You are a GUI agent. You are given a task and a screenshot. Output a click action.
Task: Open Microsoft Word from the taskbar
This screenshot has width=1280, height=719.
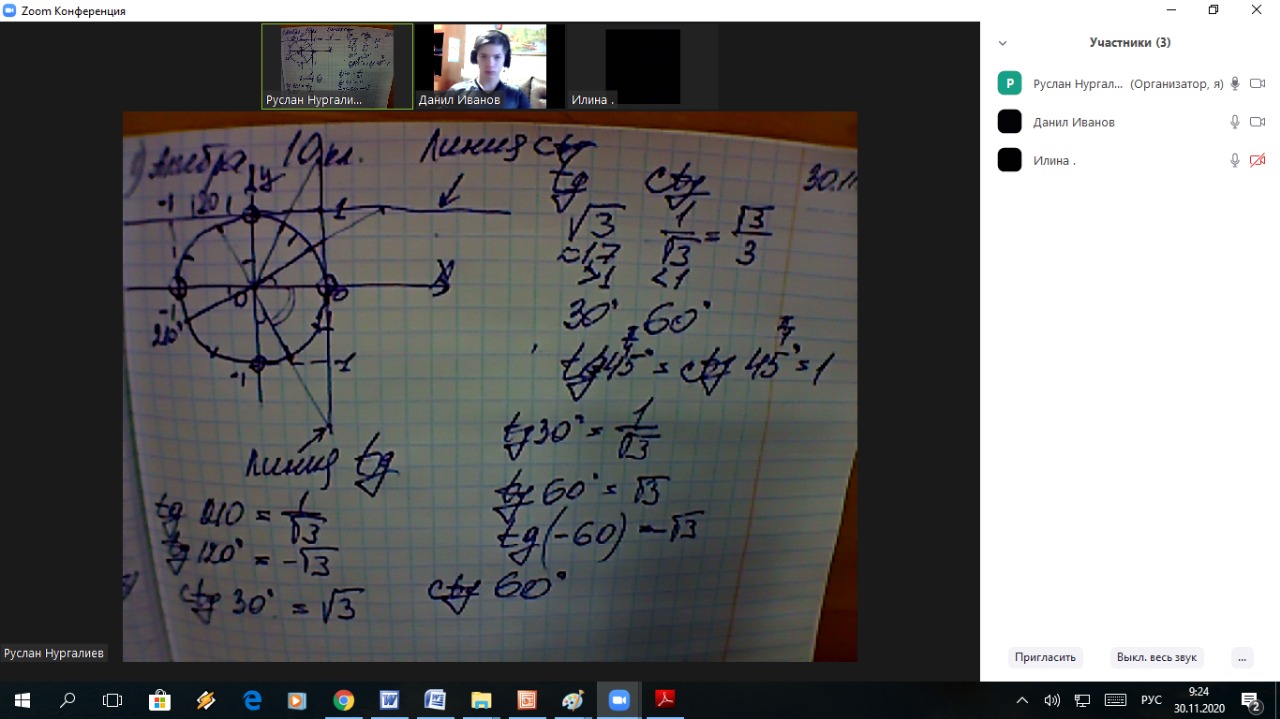389,700
